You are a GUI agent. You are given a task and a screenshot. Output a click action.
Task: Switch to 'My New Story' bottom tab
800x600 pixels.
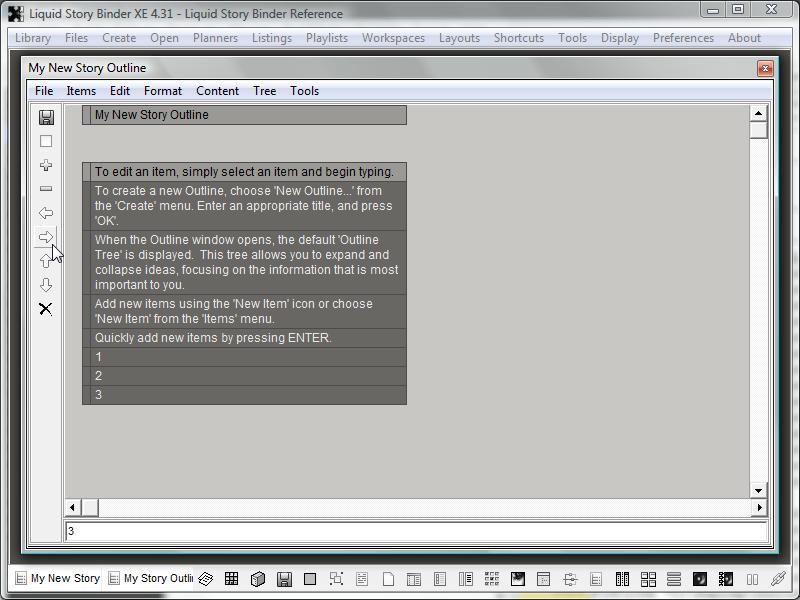tap(57, 578)
